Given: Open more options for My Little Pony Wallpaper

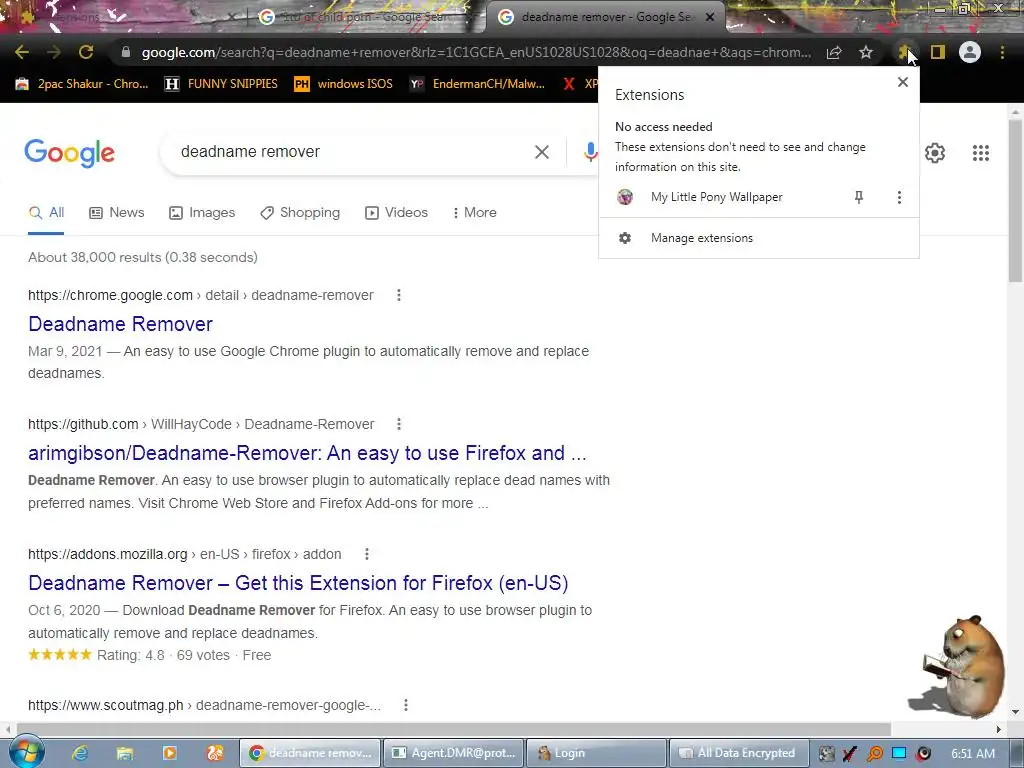Looking at the screenshot, I should (x=899, y=197).
